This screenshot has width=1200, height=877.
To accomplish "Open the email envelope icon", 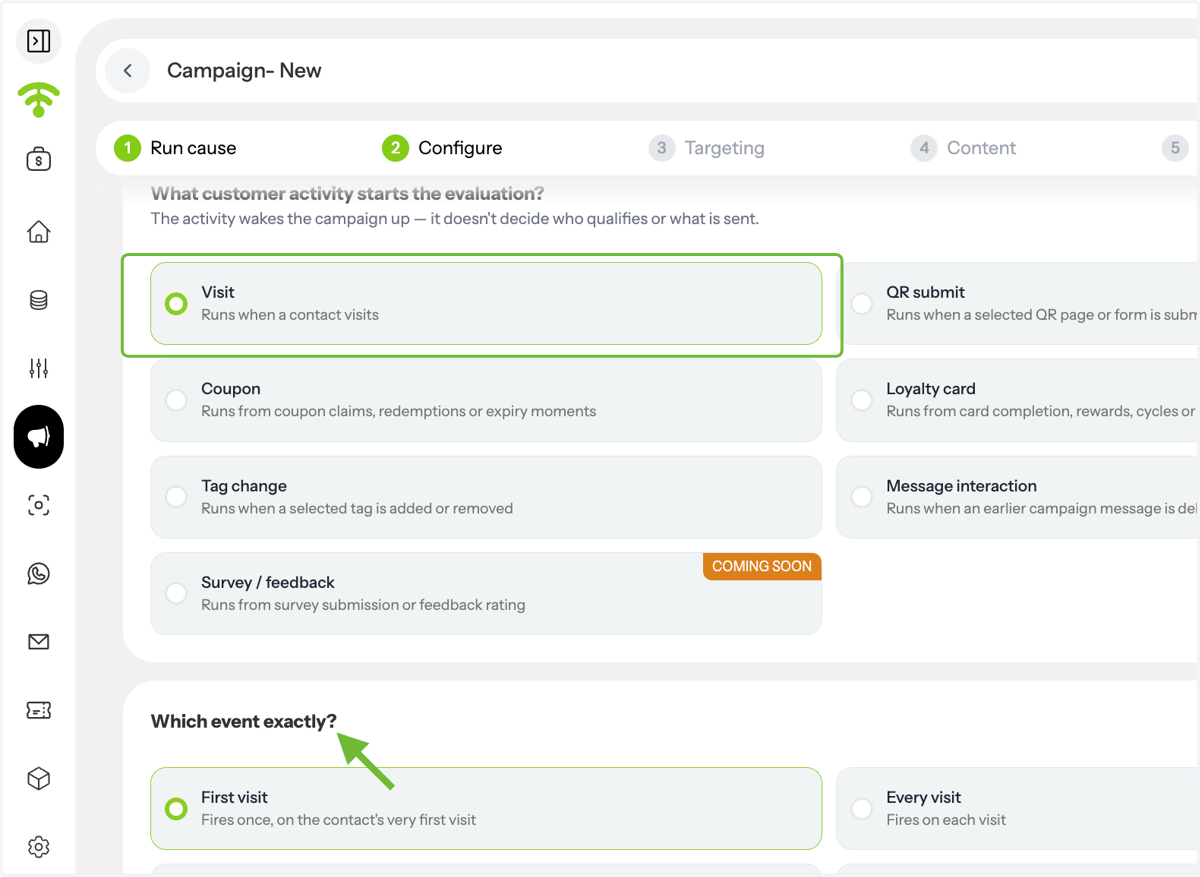I will pos(39,642).
